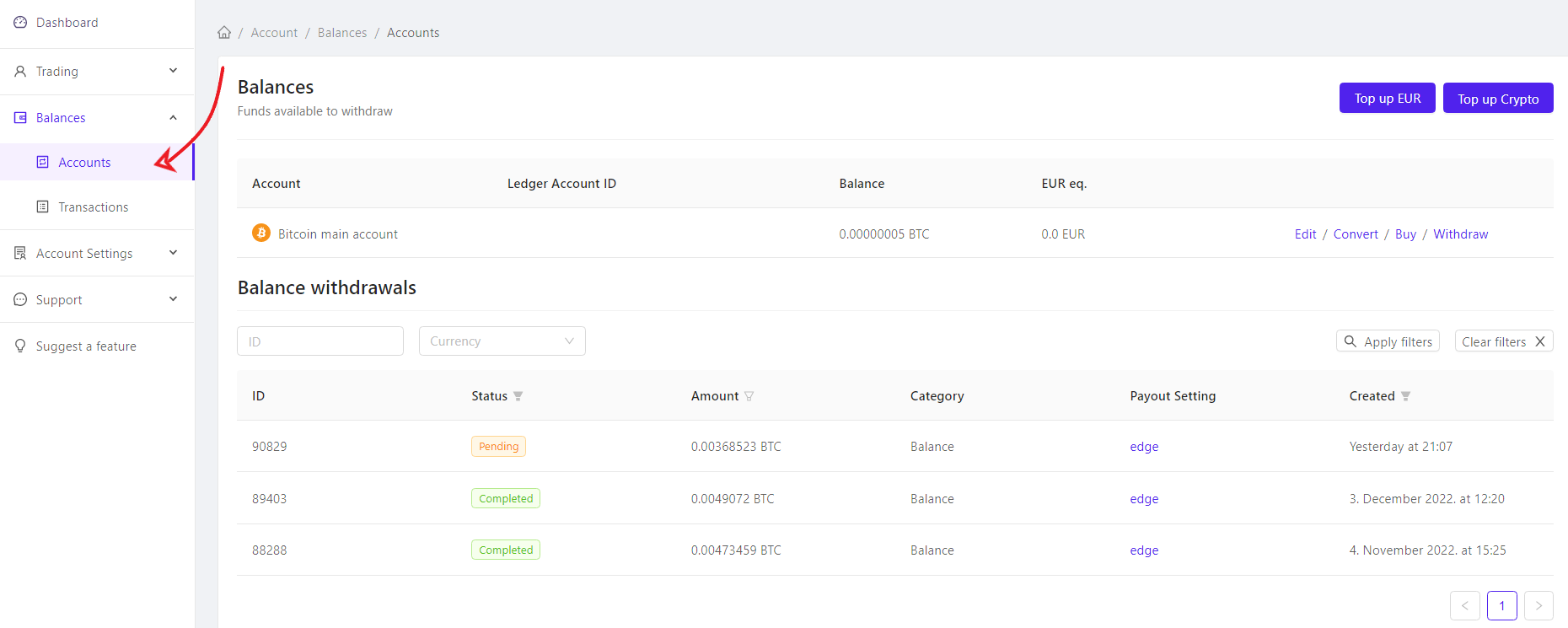Open the Amount column filter icon
Viewport: 1568px width, 628px height.
(749, 396)
